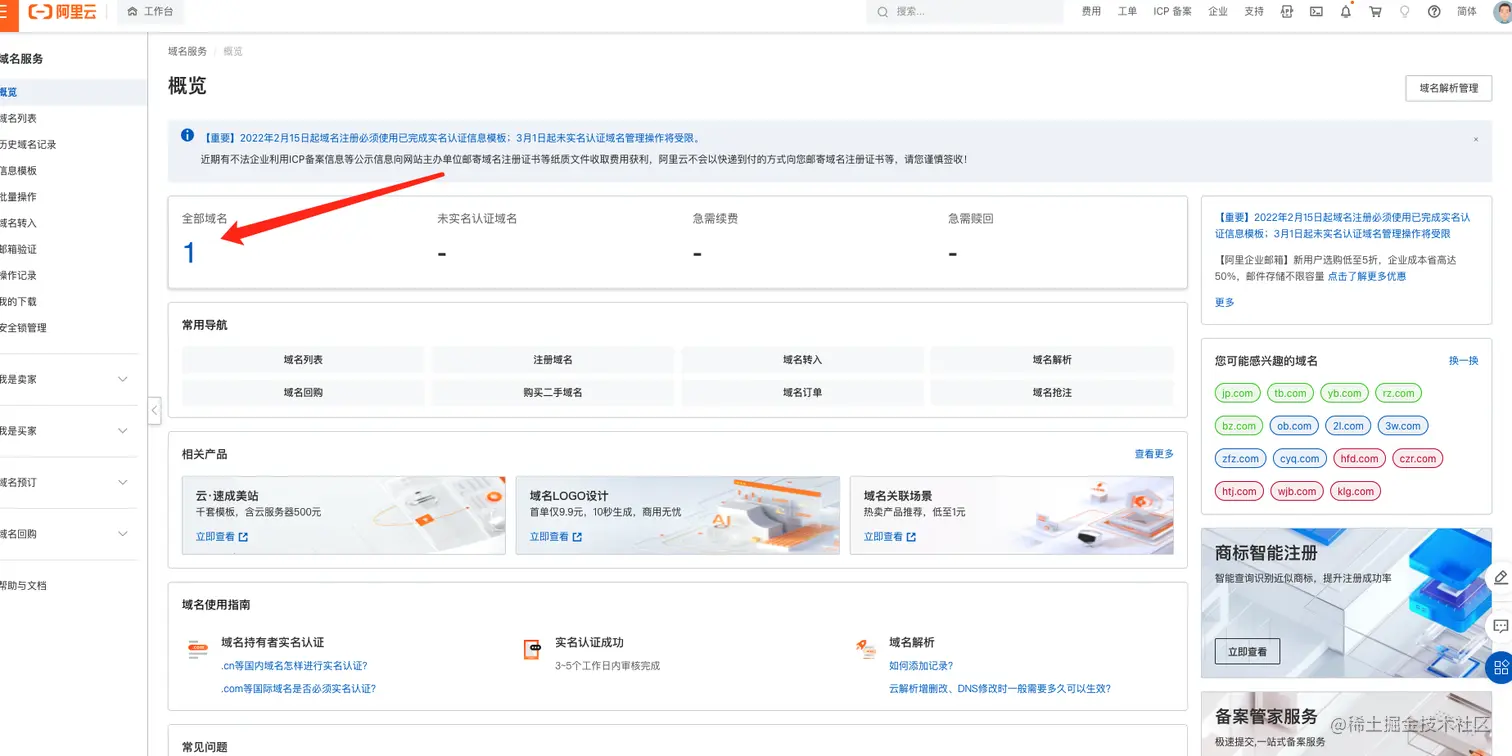Select 域名转入 in sidebar
The height and width of the screenshot is (756, 1512).
point(18,223)
